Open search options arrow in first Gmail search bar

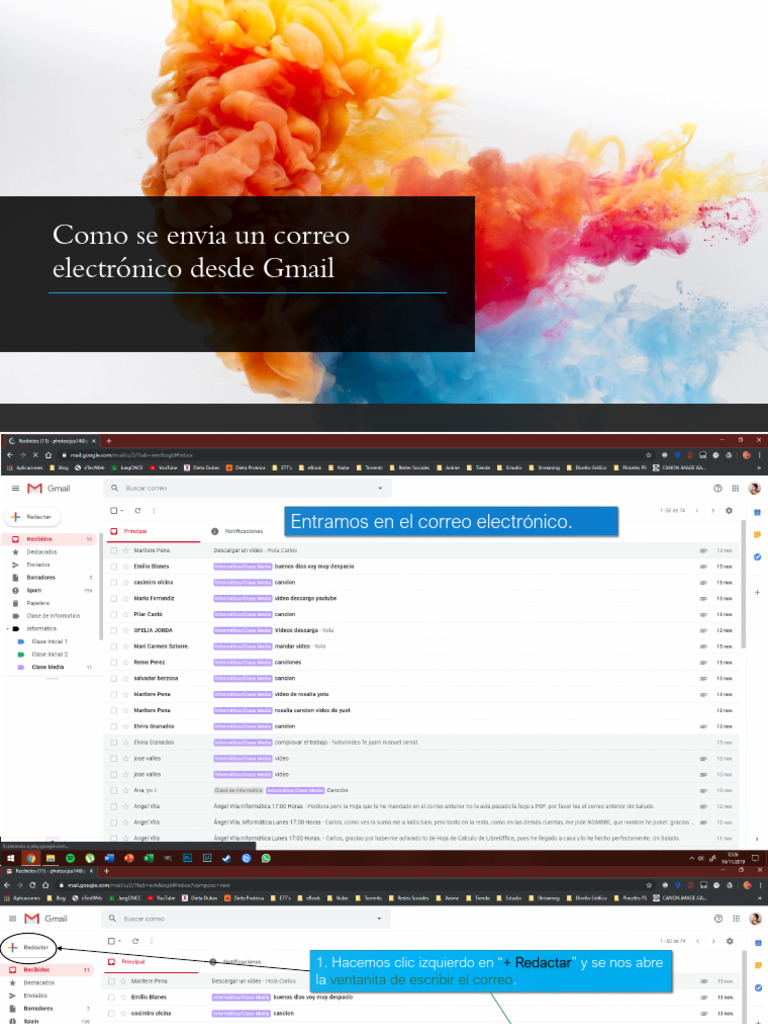(380, 488)
